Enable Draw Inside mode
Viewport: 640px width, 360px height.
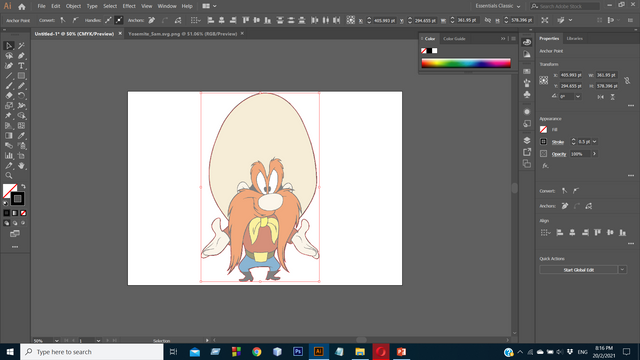pyautogui.click(x=23, y=223)
